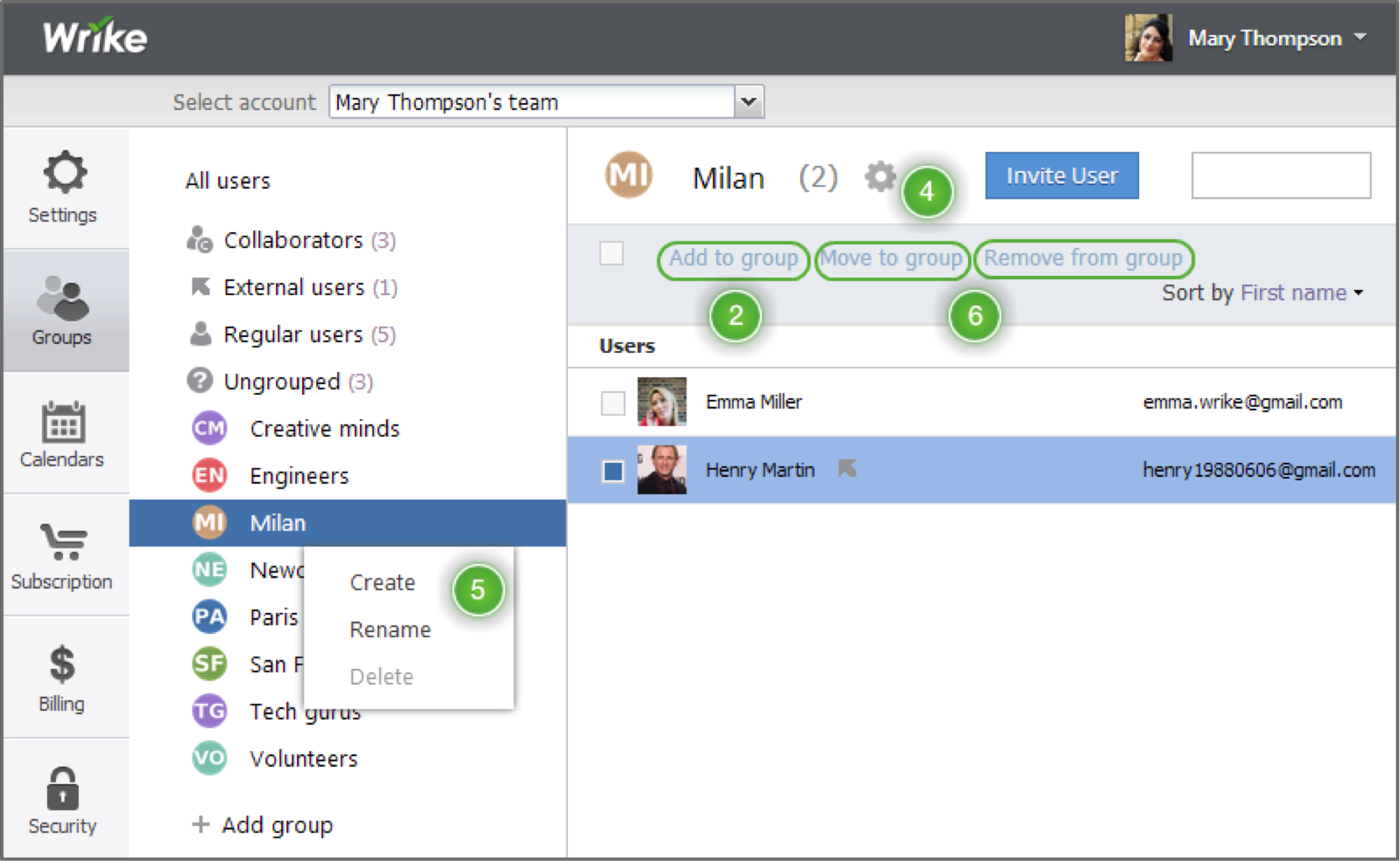
Task: Click the Add to group button
Action: click(731, 258)
